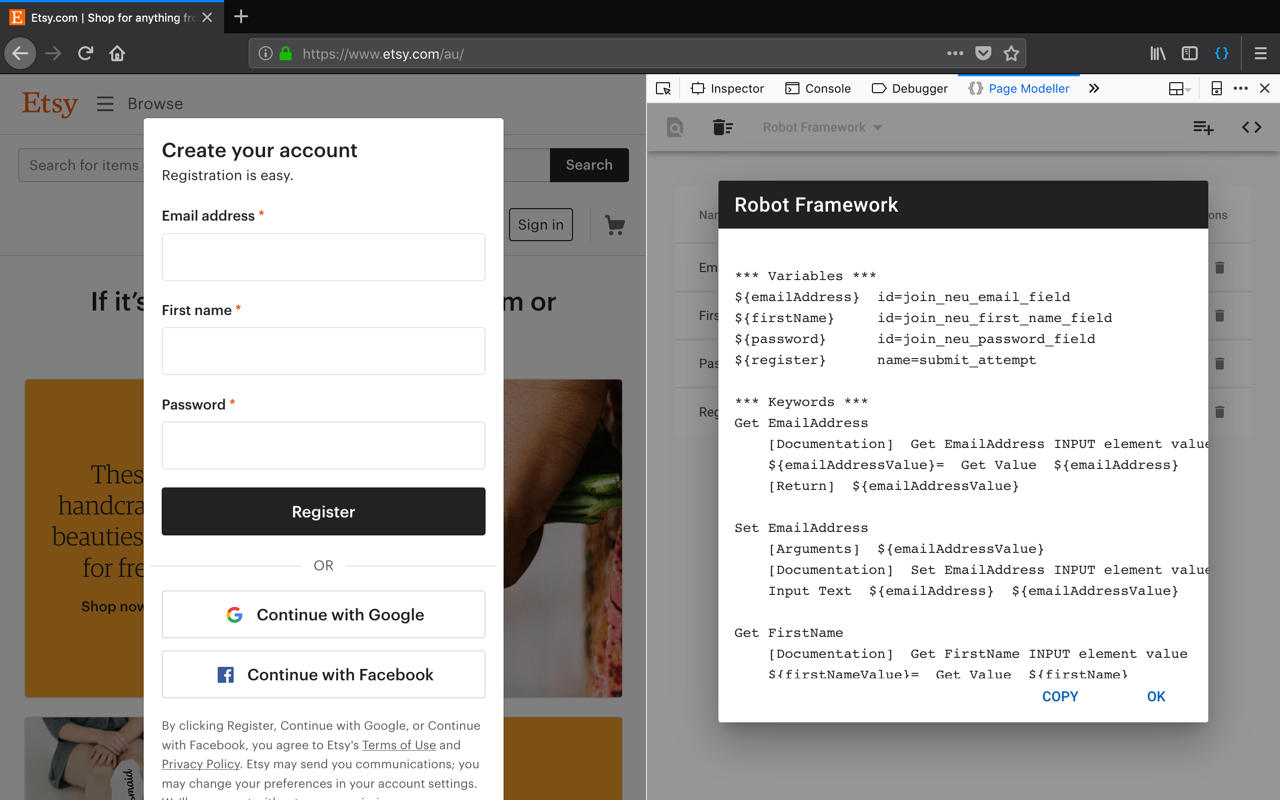The width and height of the screenshot is (1280, 800).
Task: Switch to the Debugger tab
Action: (x=909, y=88)
